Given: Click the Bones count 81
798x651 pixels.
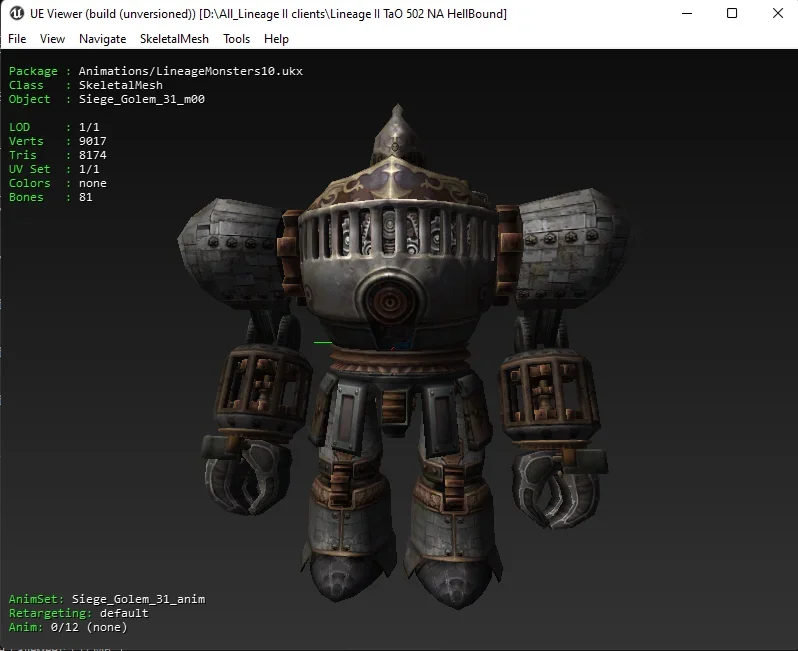Looking at the screenshot, I should coord(86,197).
